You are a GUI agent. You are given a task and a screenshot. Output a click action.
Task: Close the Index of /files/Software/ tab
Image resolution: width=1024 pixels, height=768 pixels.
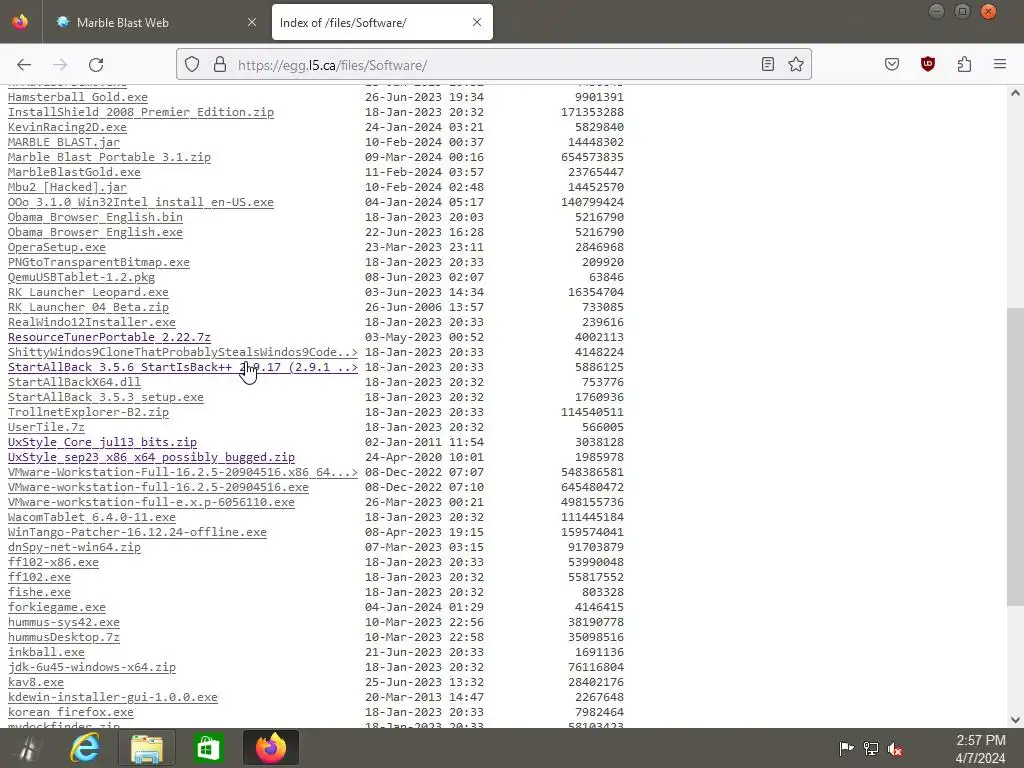point(477,22)
